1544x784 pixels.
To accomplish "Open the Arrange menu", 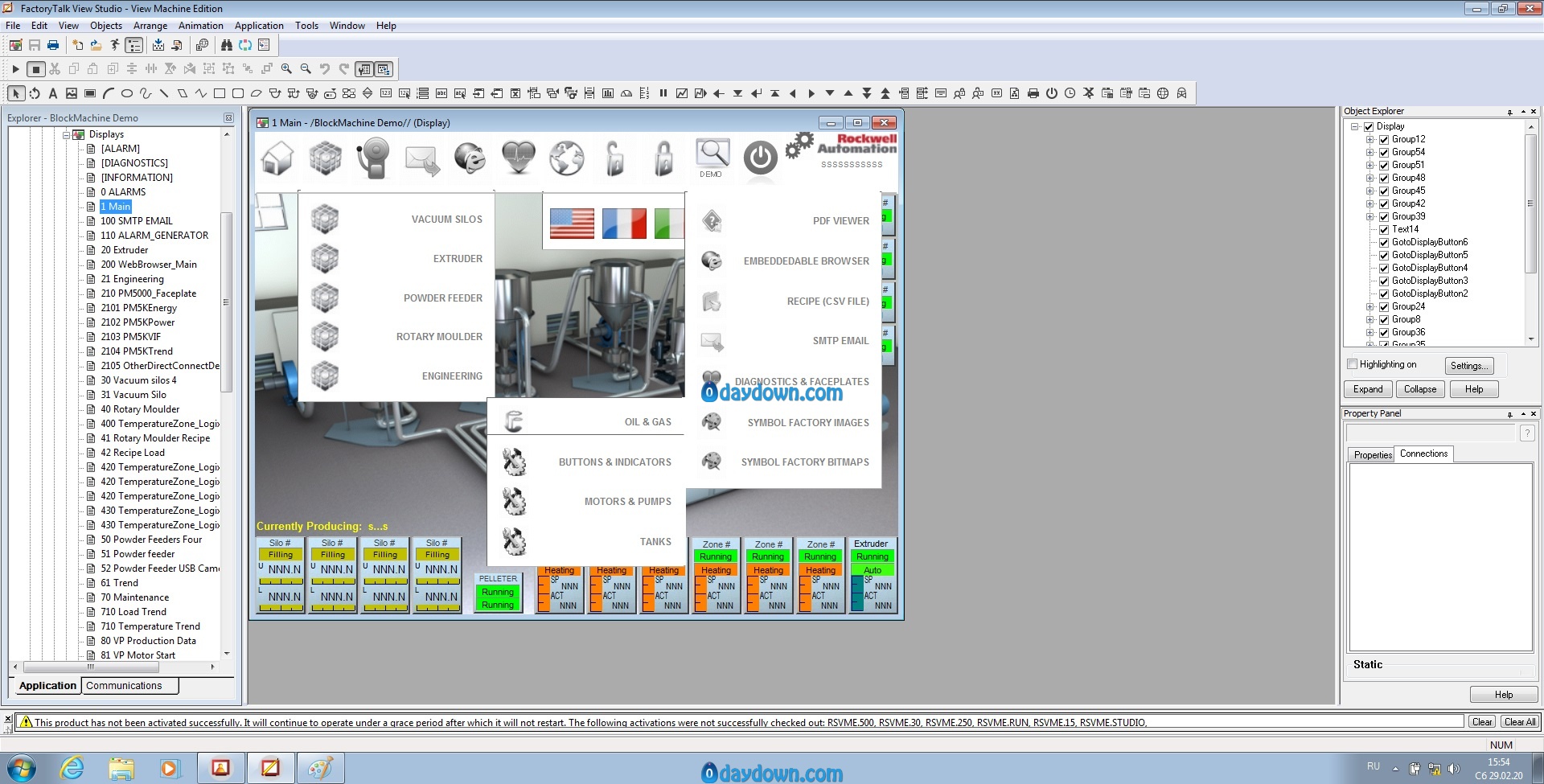I will tap(150, 26).
